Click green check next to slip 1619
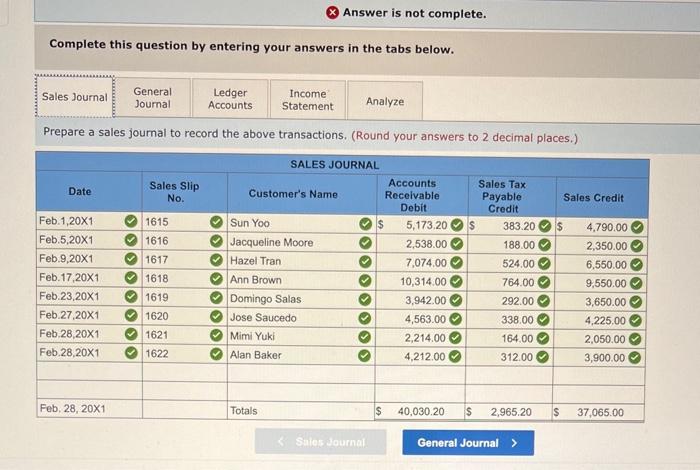The height and width of the screenshot is (470, 700). (217, 297)
